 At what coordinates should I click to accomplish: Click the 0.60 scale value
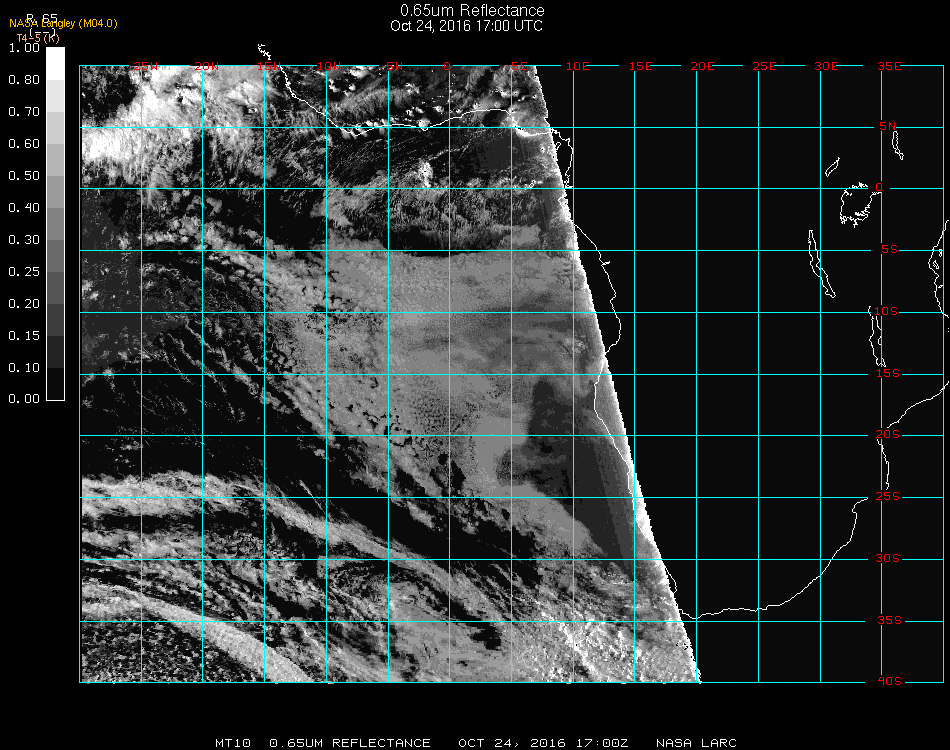(24, 144)
